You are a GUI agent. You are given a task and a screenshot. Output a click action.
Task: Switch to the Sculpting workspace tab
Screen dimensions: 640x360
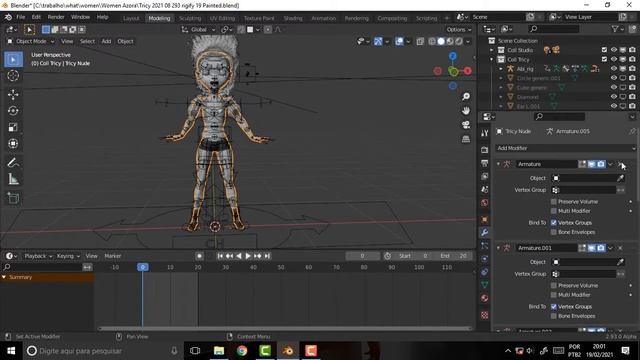click(x=190, y=18)
